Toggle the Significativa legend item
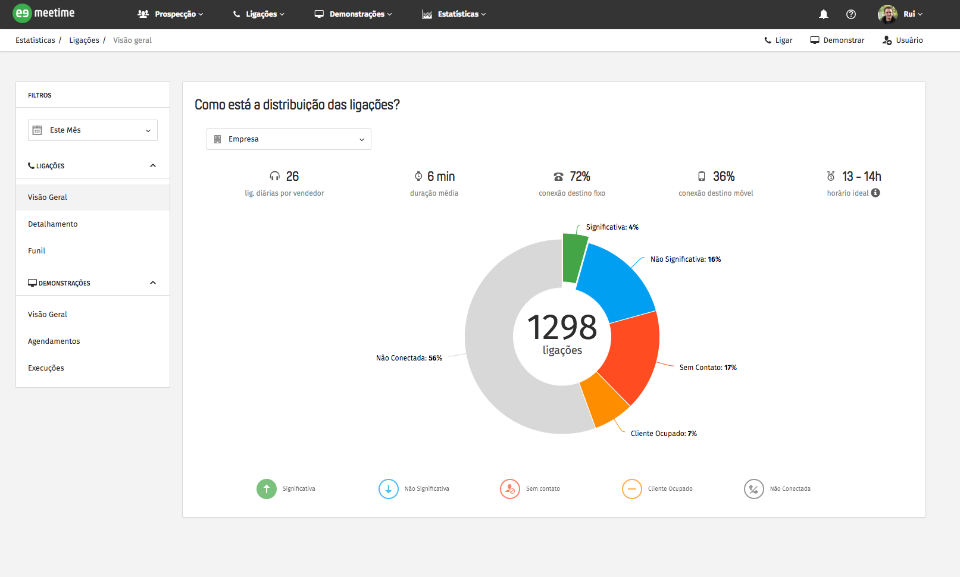This screenshot has height=577, width=960. point(266,489)
